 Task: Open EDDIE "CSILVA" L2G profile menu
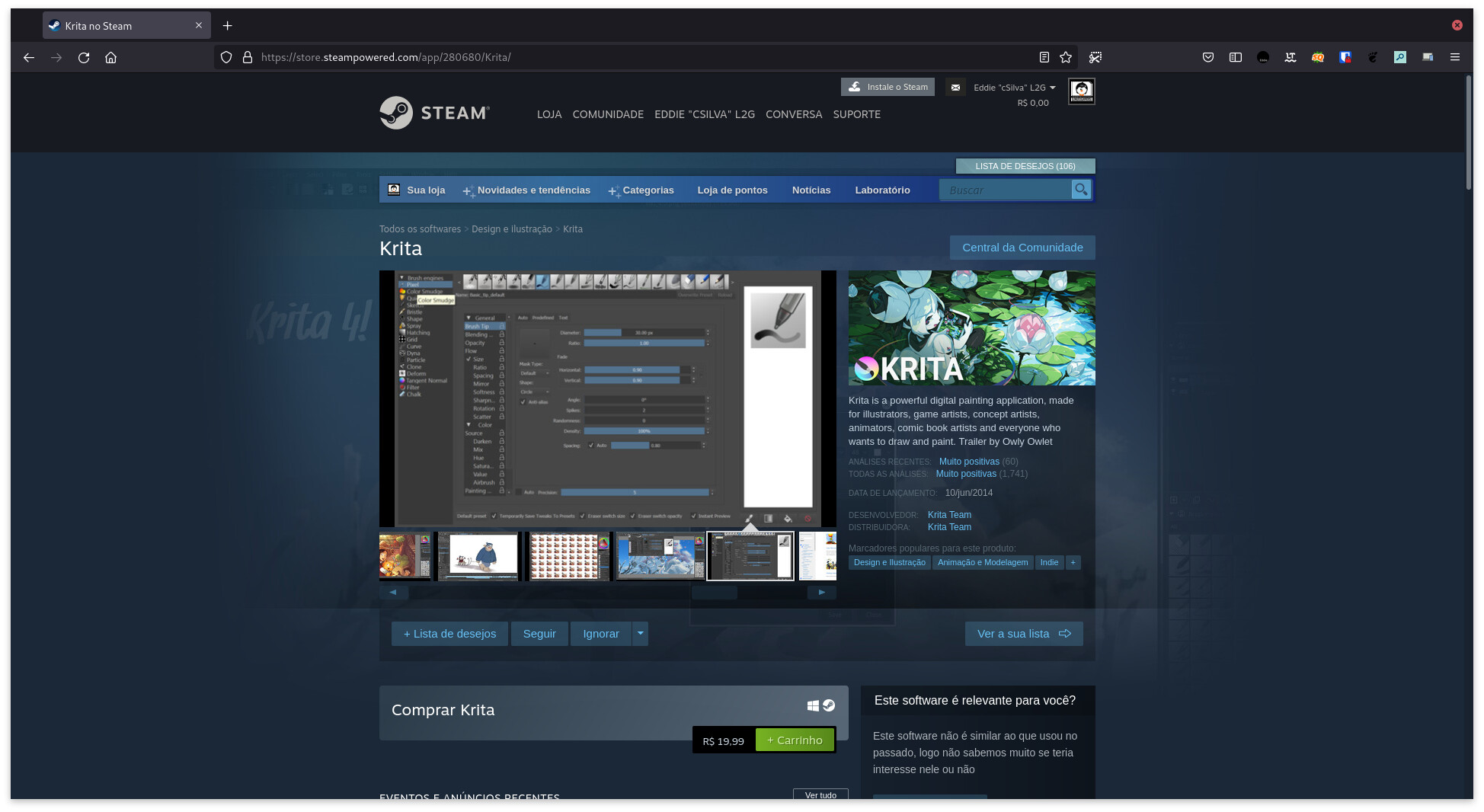(705, 114)
